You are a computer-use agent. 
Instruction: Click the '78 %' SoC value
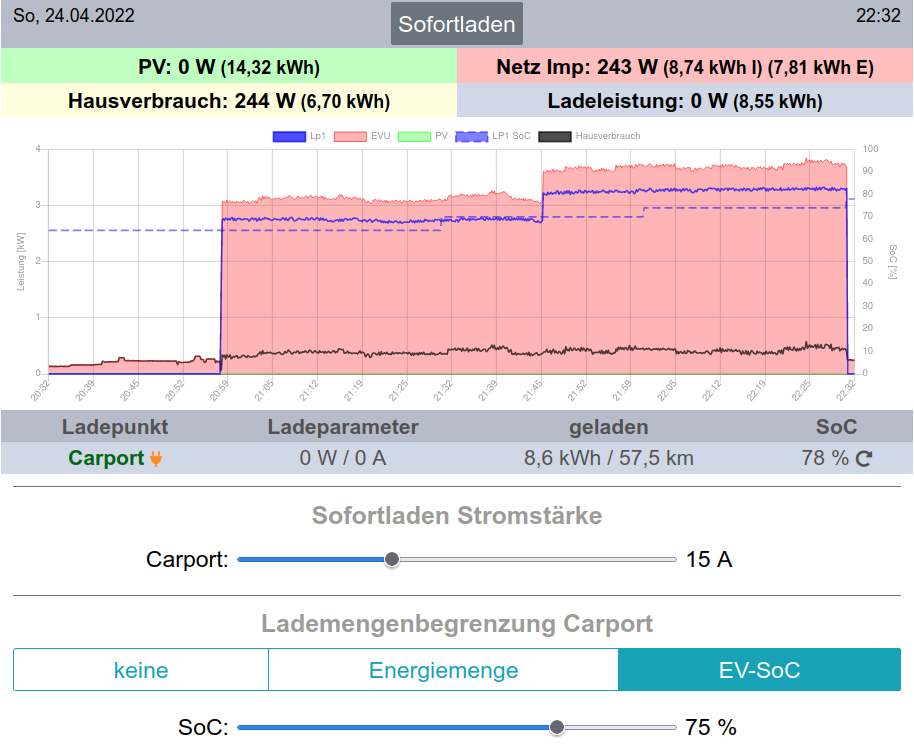coord(825,458)
